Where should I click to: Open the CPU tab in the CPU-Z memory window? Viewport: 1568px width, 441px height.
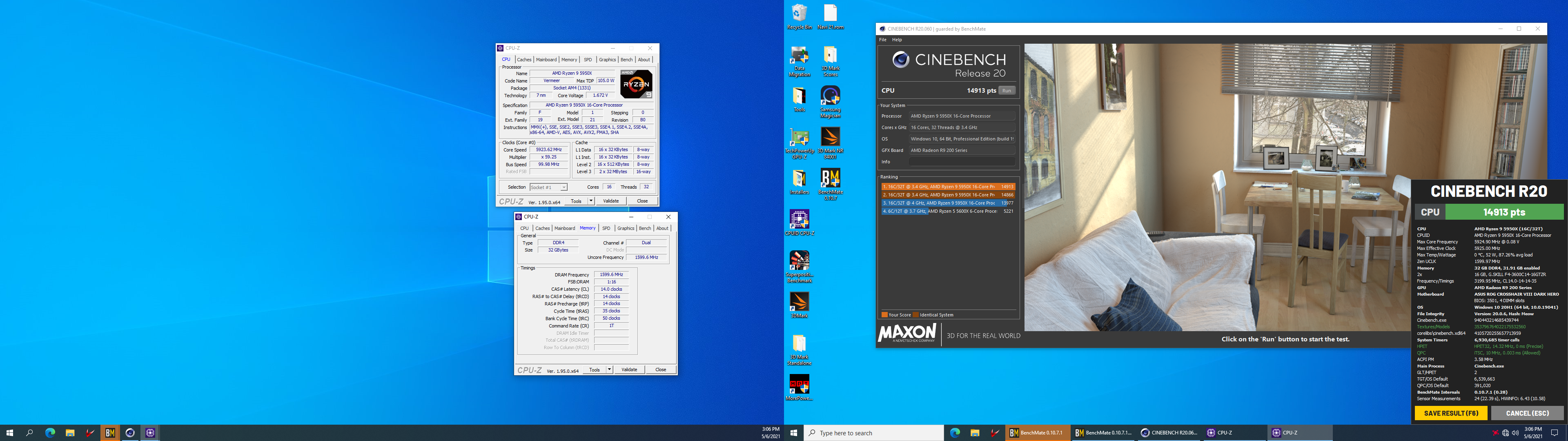coord(524,228)
